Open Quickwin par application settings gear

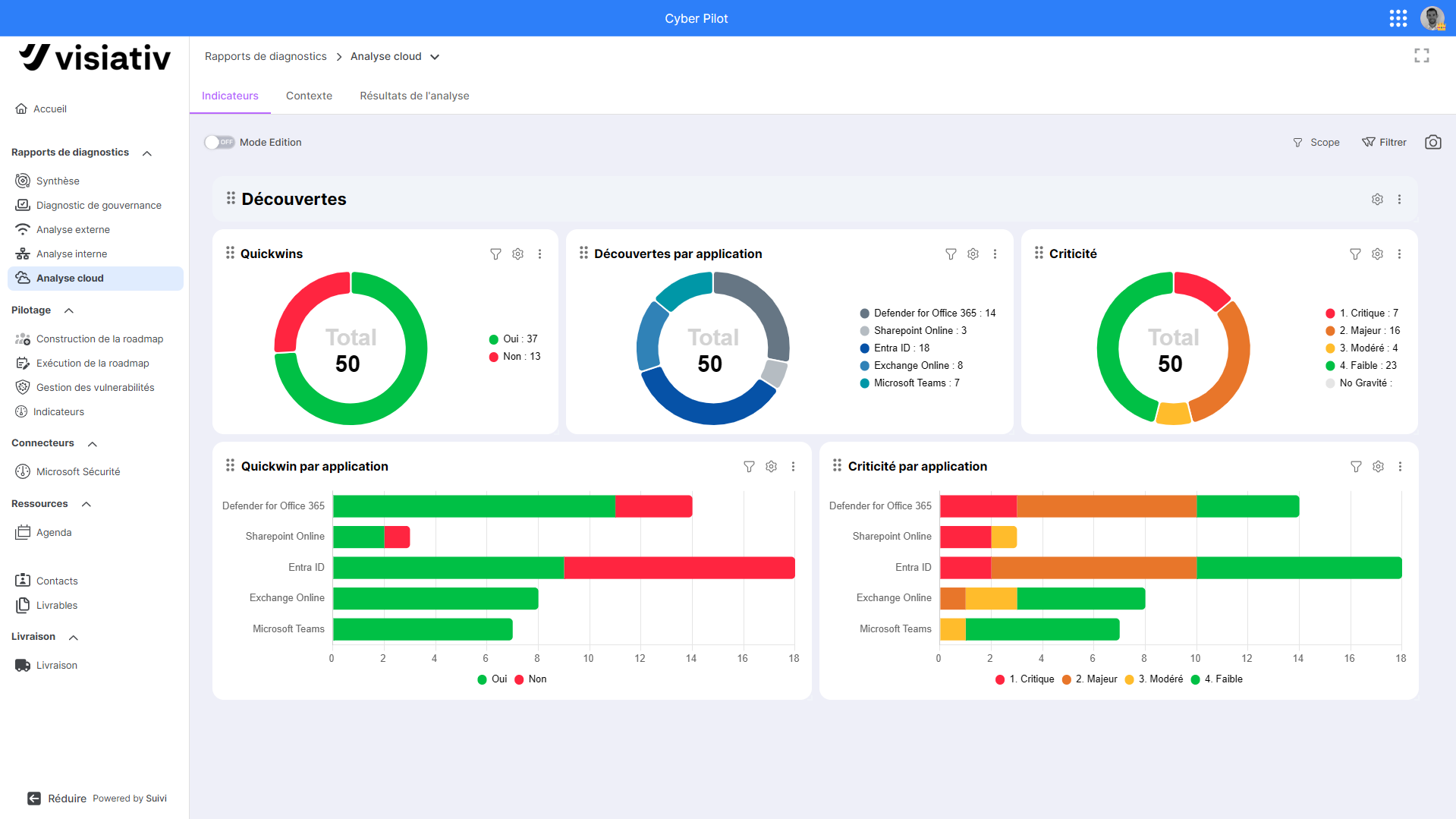(771, 467)
